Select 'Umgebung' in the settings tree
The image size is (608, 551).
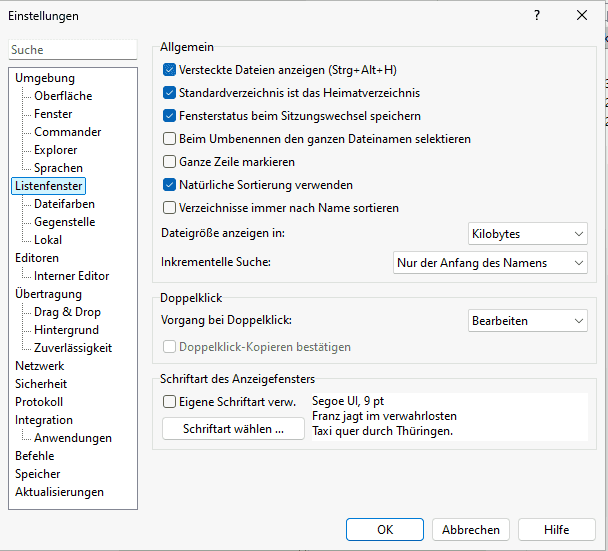click(x=45, y=78)
